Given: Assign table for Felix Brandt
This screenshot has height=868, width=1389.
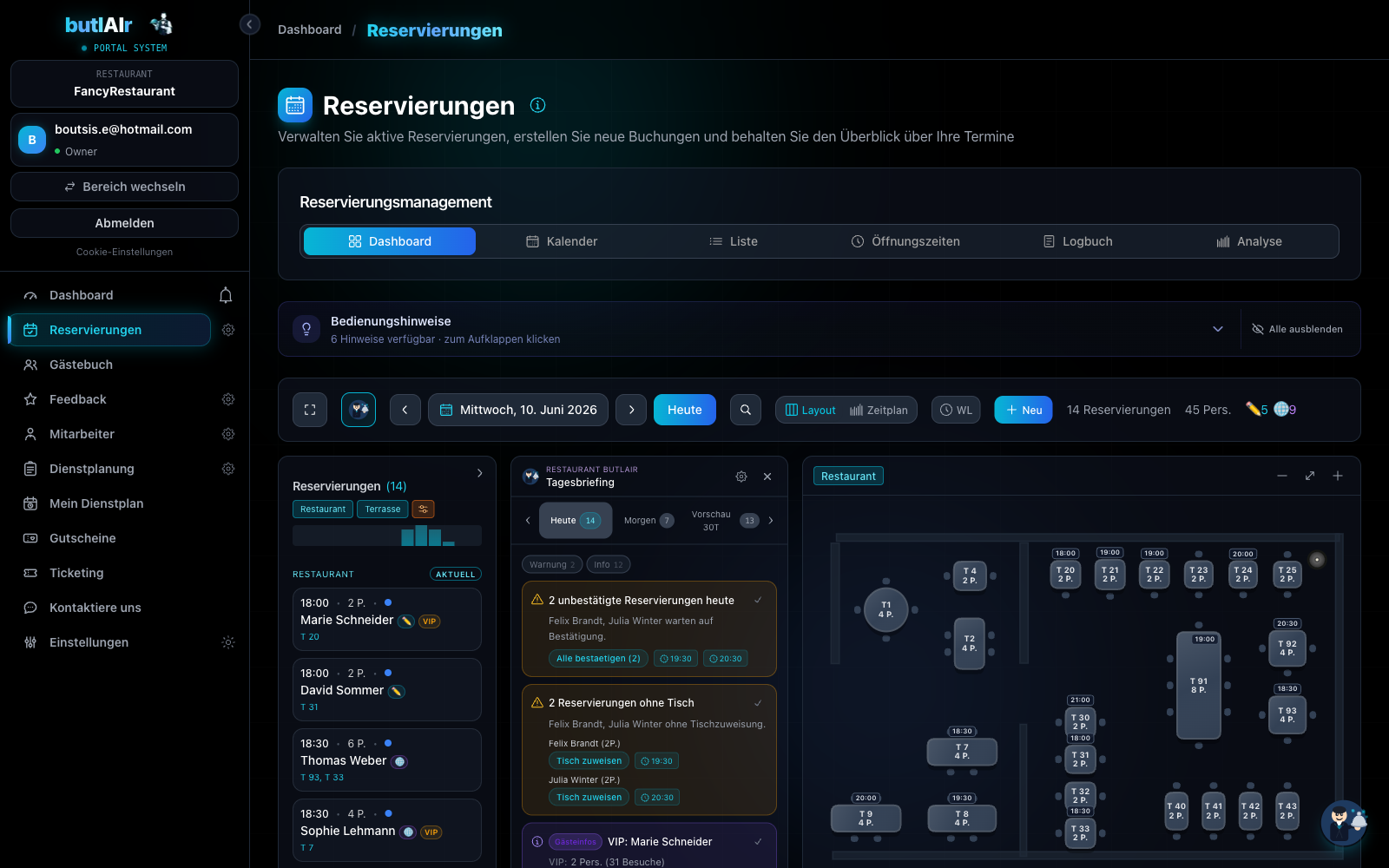Looking at the screenshot, I should coord(589,761).
